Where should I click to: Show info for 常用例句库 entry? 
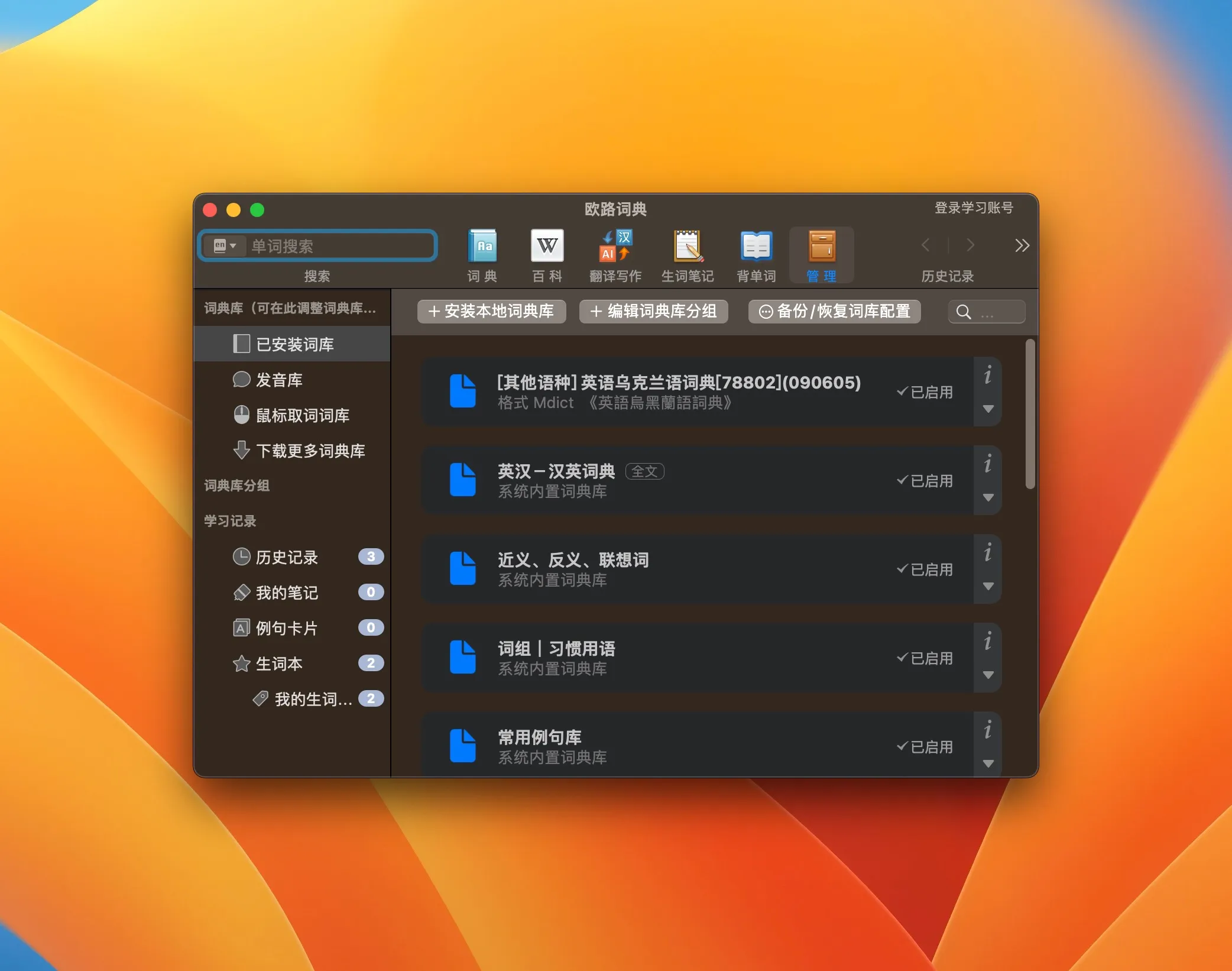pos(987,731)
